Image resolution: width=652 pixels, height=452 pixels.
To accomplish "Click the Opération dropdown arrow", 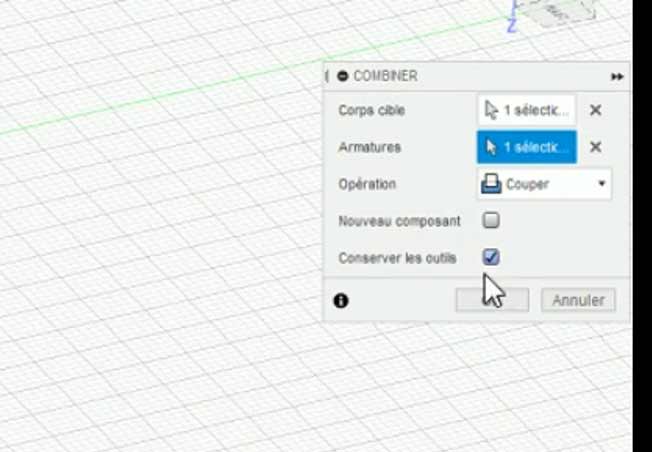I will click(601, 184).
